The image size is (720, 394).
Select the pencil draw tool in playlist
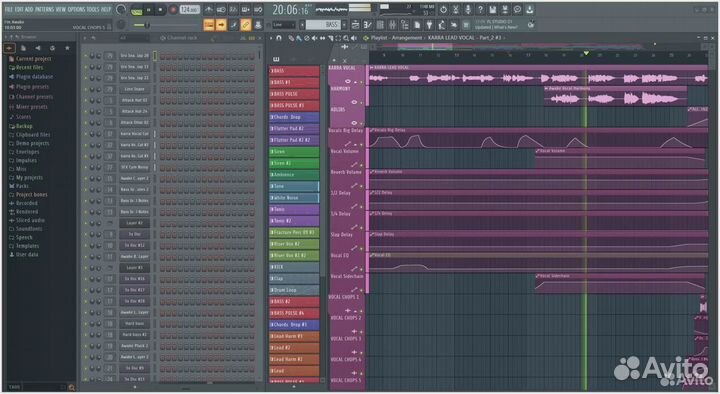[x=291, y=38]
